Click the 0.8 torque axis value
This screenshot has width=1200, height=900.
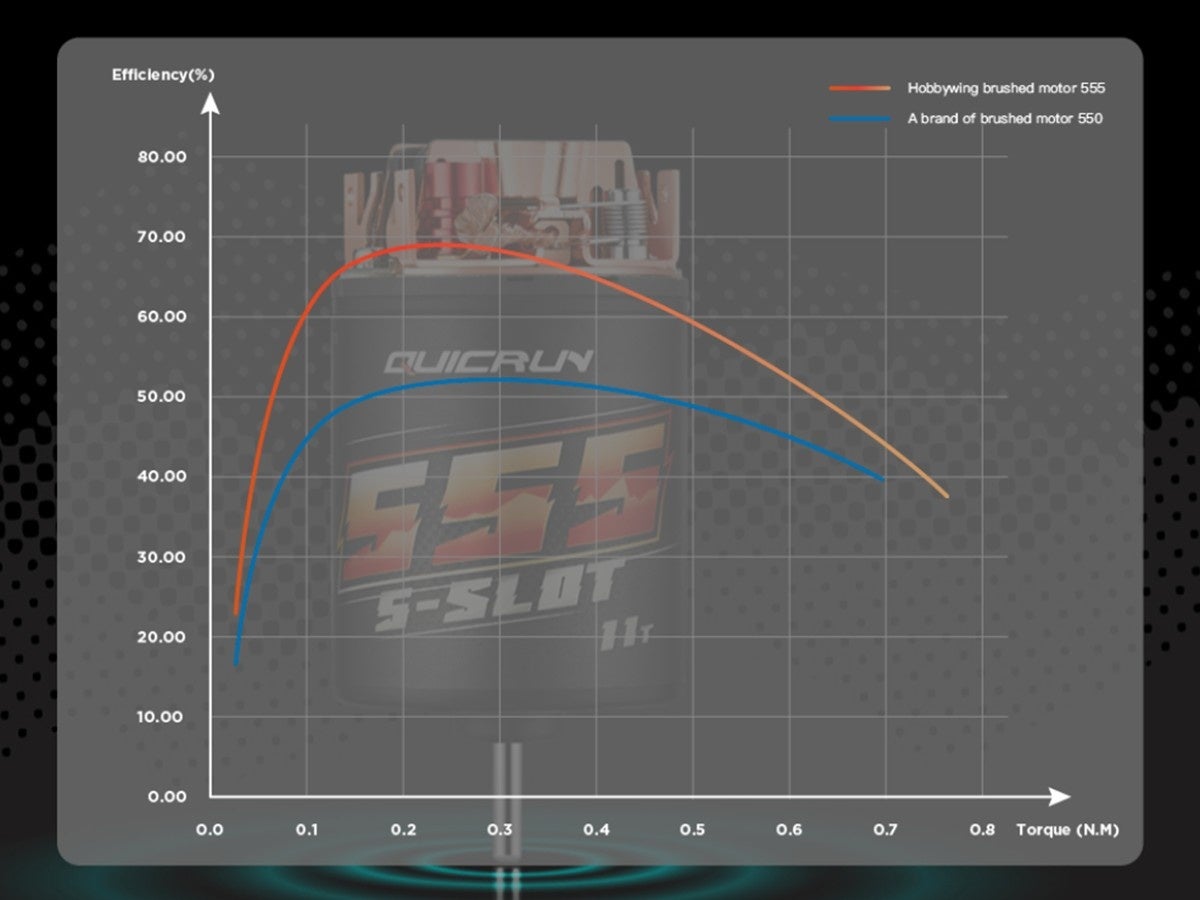click(x=983, y=830)
